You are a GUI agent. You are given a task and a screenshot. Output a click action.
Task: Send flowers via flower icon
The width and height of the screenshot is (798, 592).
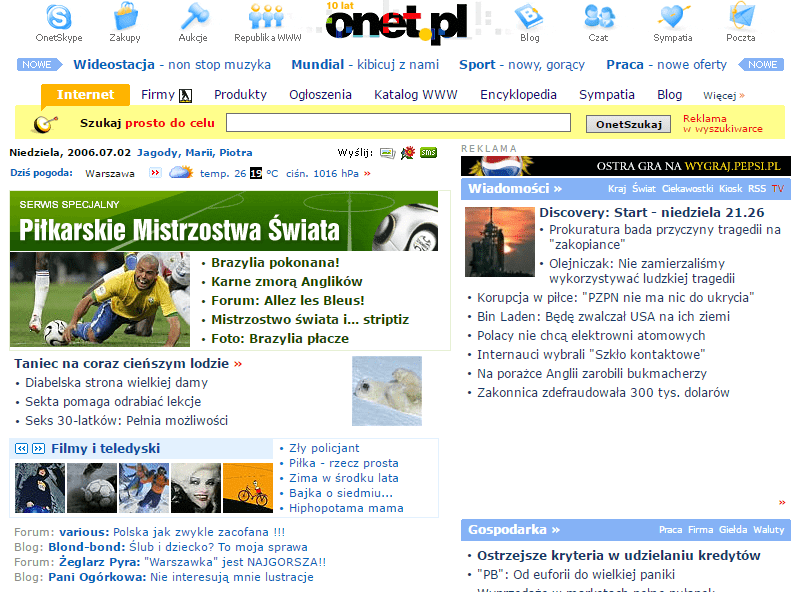point(408,153)
